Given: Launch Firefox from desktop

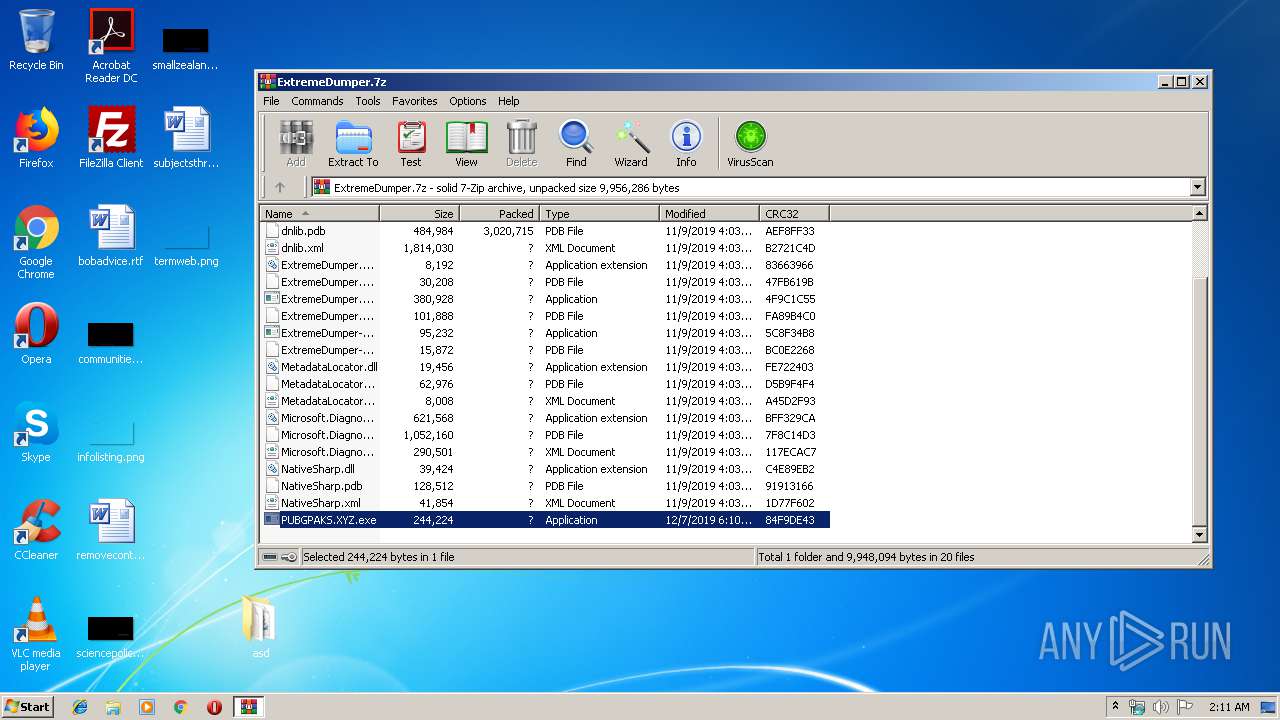Looking at the screenshot, I should [x=36, y=138].
